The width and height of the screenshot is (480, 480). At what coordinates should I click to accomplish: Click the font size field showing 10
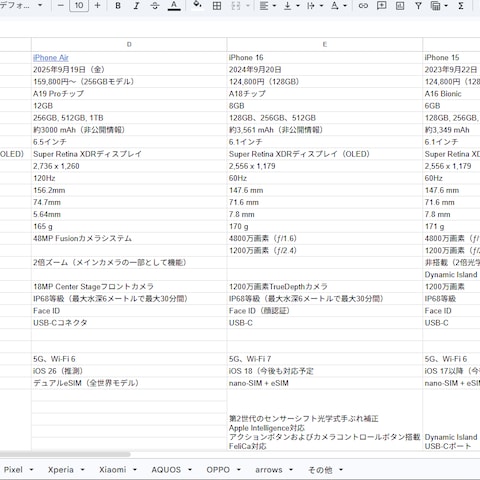(x=79, y=6)
